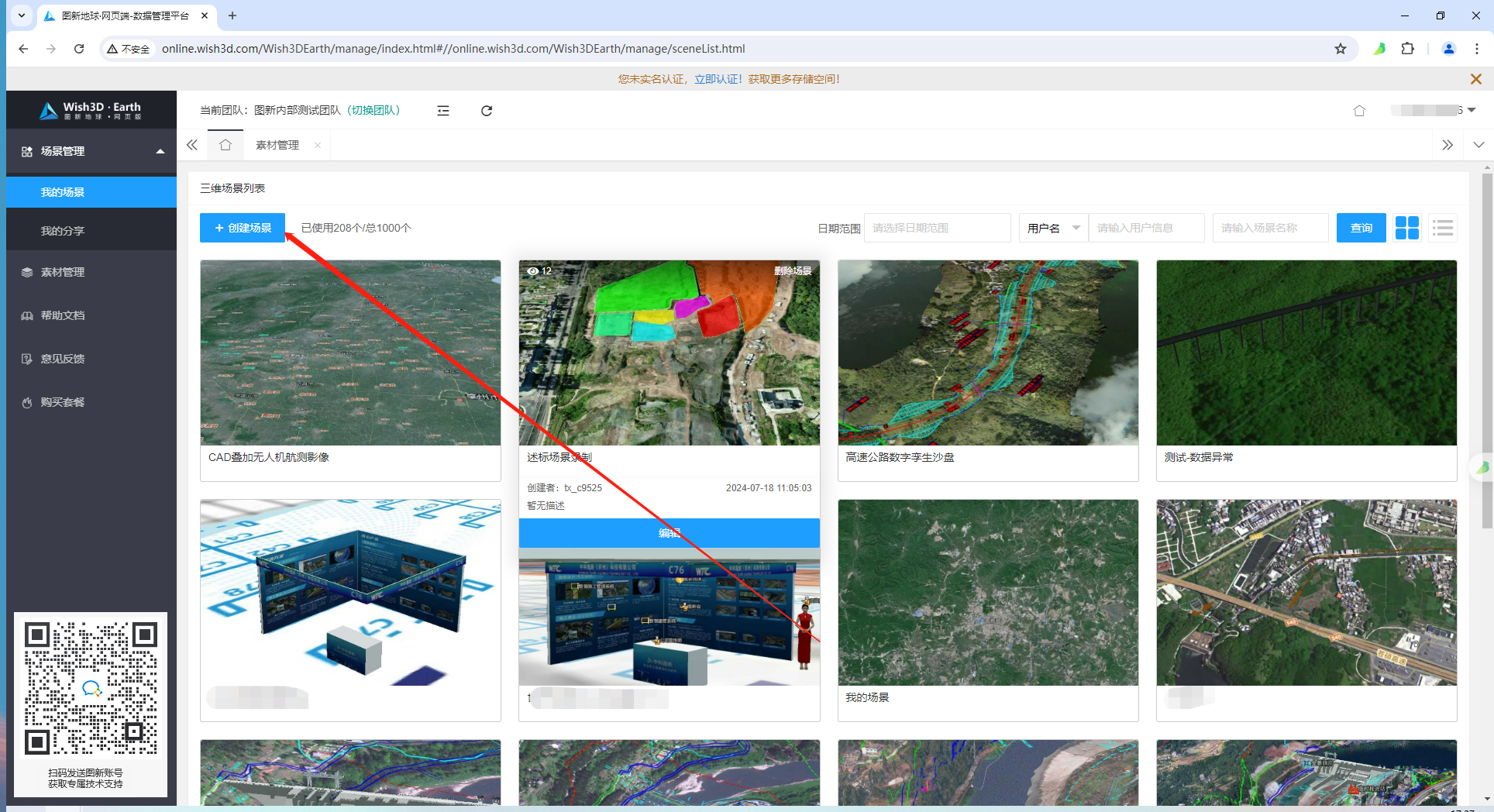Open 购买套餐 in sidebar
This screenshot has width=1494, height=812.
[x=91, y=402]
